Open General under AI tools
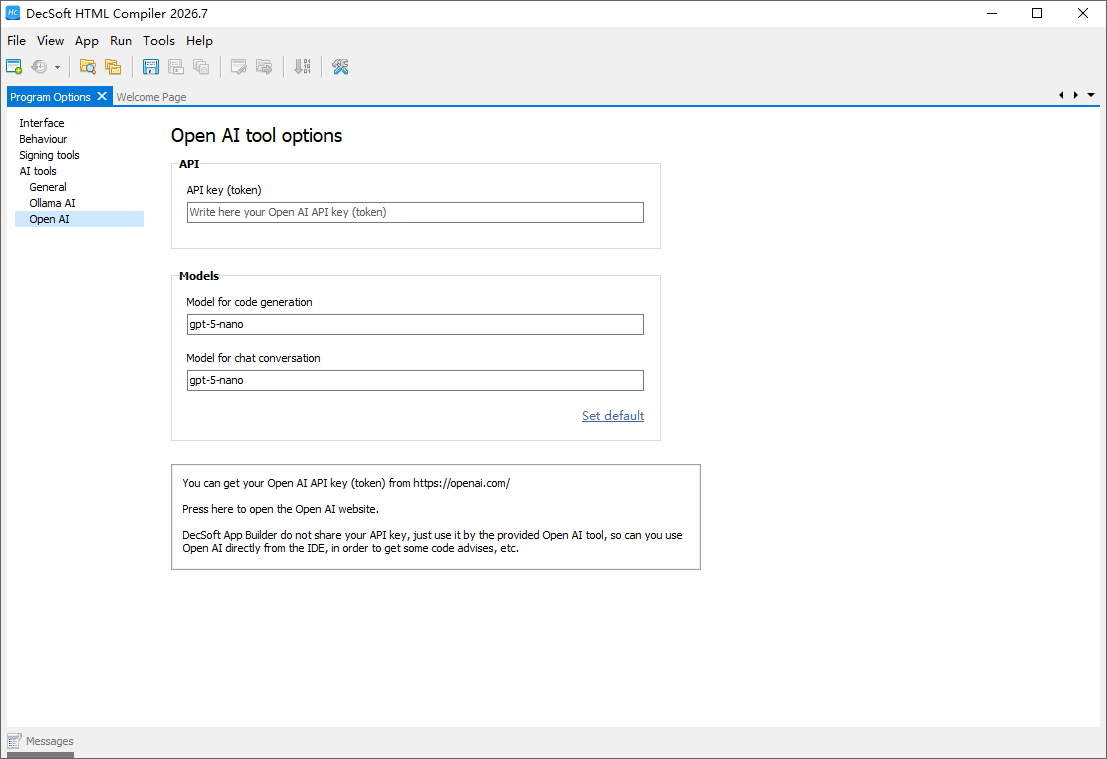 click(x=48, y=187)
